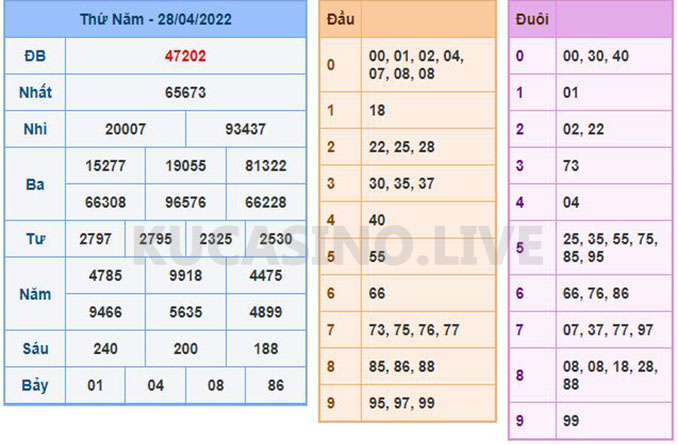678x445 pixels.
Task: Click Đuôi values 02, 22
Action: point(583,129)
